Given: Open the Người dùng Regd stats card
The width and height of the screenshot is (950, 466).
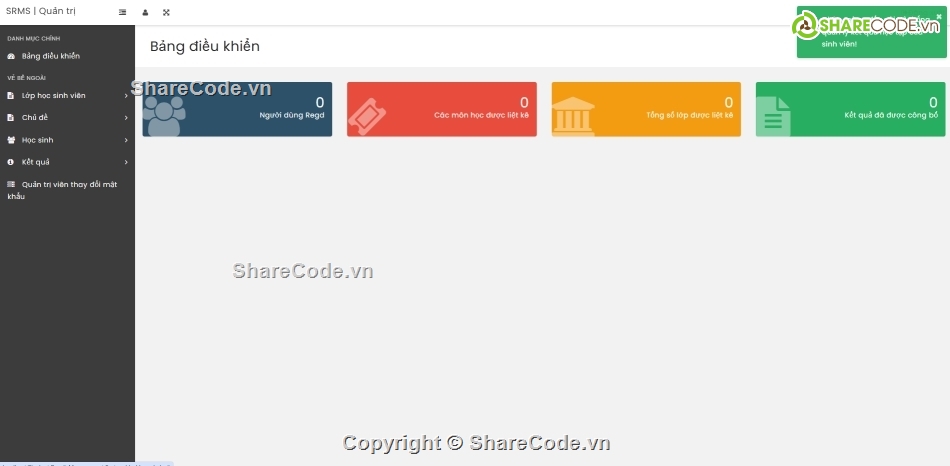Looking at the screenshot, I should (x=237, y=109).
